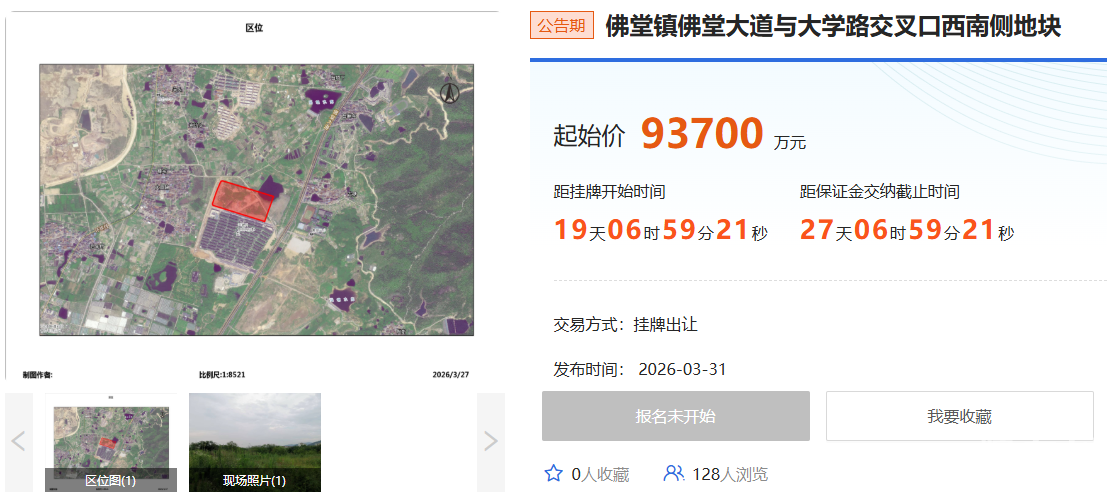Click the star favorite icon
Image resolution: width=1116 pixels, height=502 pixels.
553,474
